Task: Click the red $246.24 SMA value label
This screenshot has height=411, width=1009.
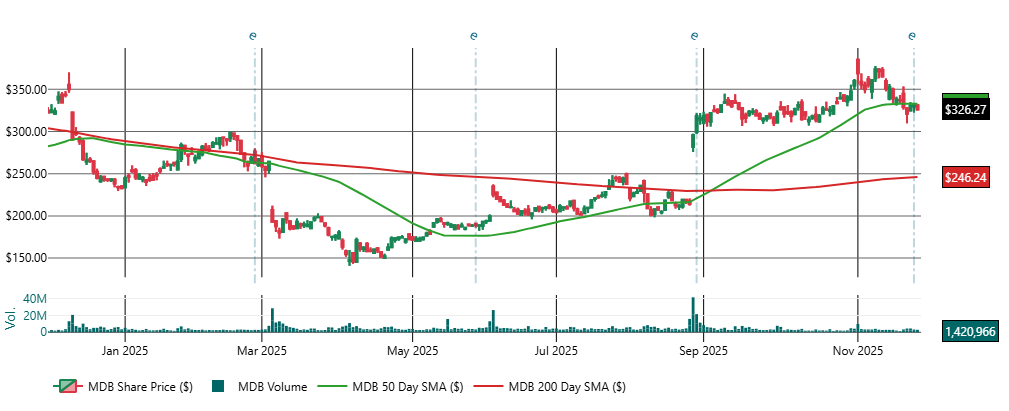Action: (x=965, y=177)
